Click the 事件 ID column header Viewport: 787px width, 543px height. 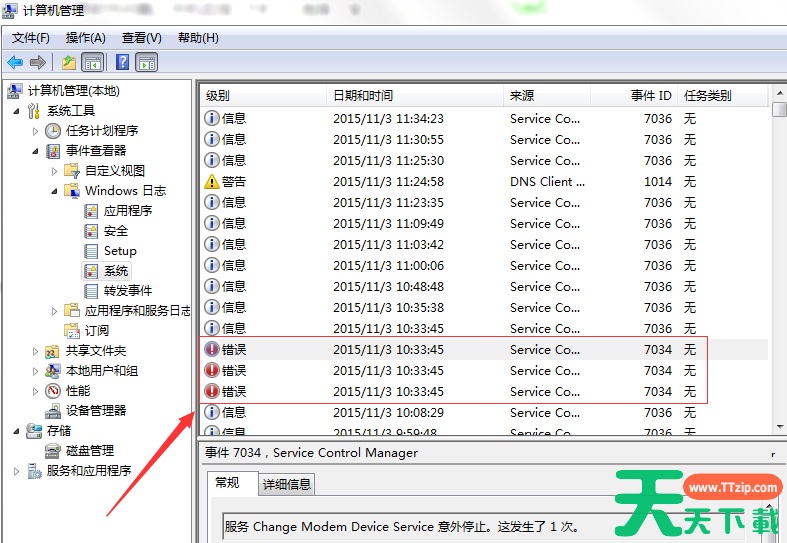coord(650,96)
